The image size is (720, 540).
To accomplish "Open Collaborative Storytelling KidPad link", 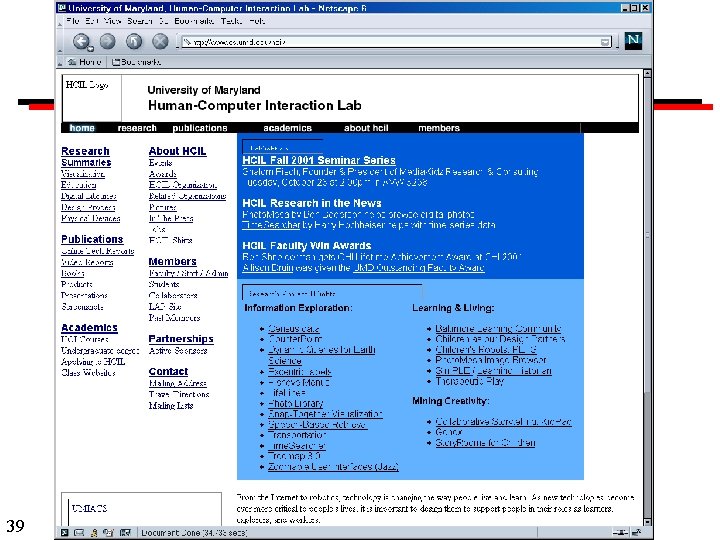I will point(503,422).
